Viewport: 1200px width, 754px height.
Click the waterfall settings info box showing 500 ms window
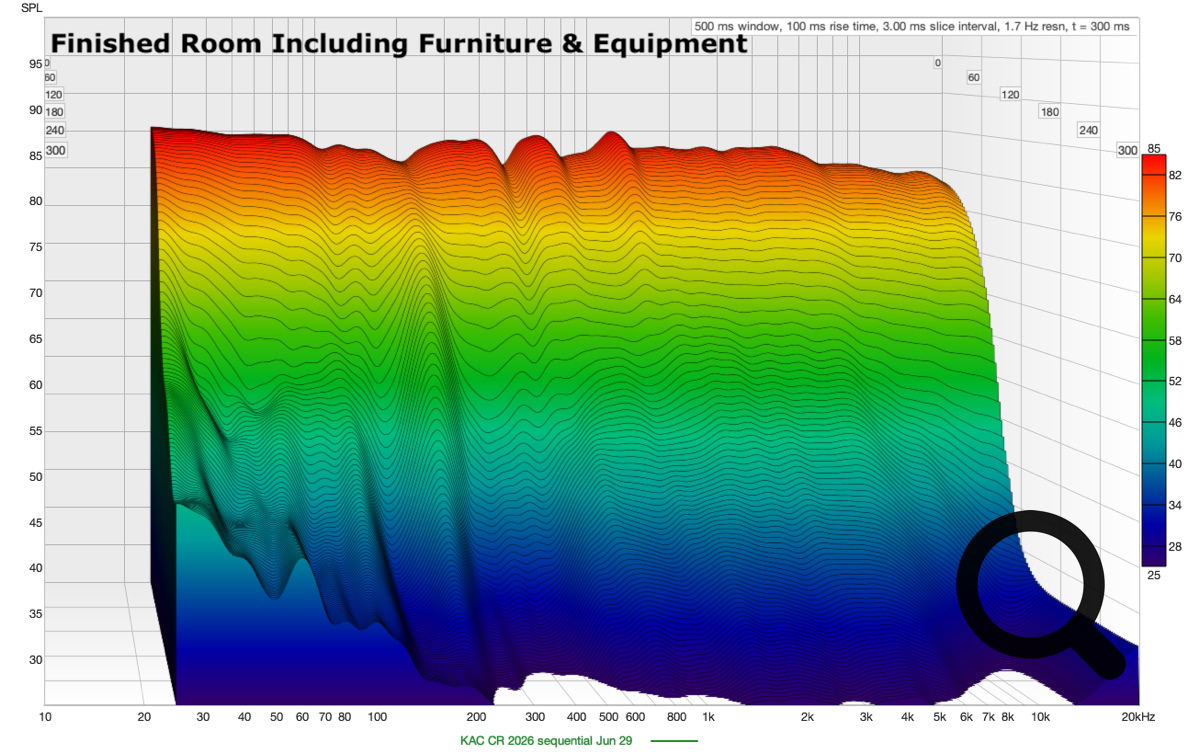coord(914,26)
